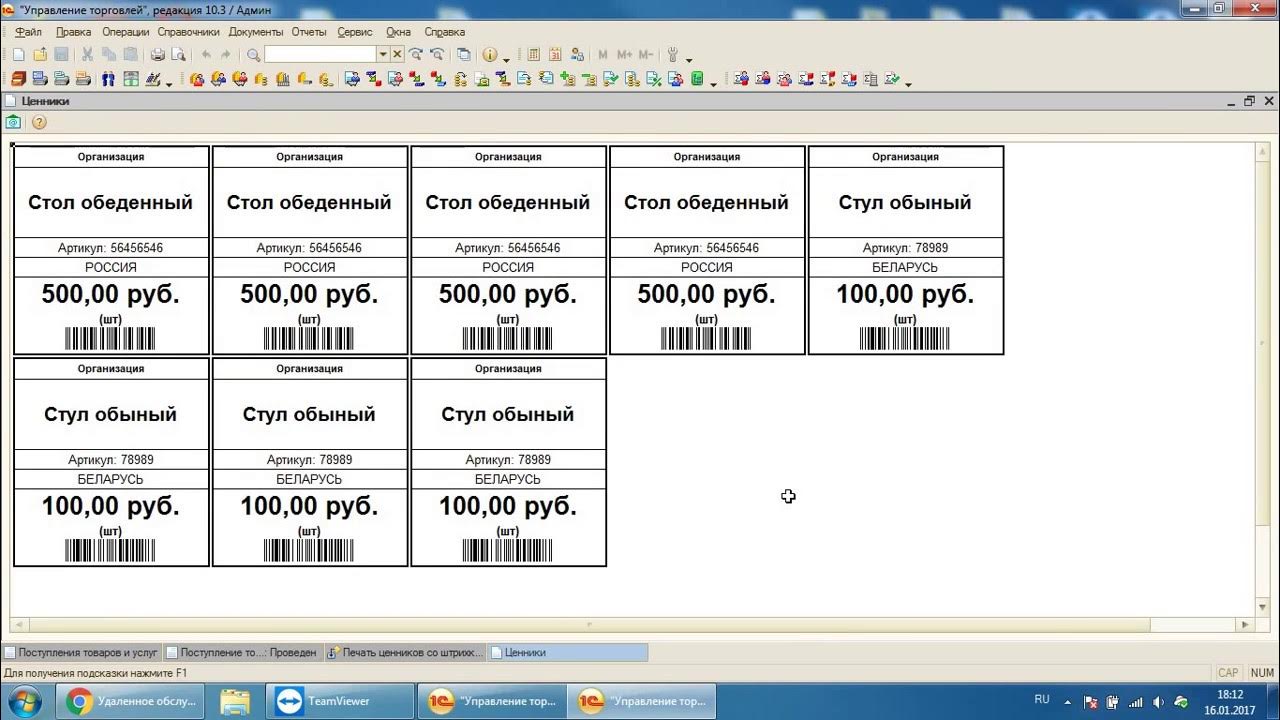Click the Undo arrow icon

(x=206, y=54)
